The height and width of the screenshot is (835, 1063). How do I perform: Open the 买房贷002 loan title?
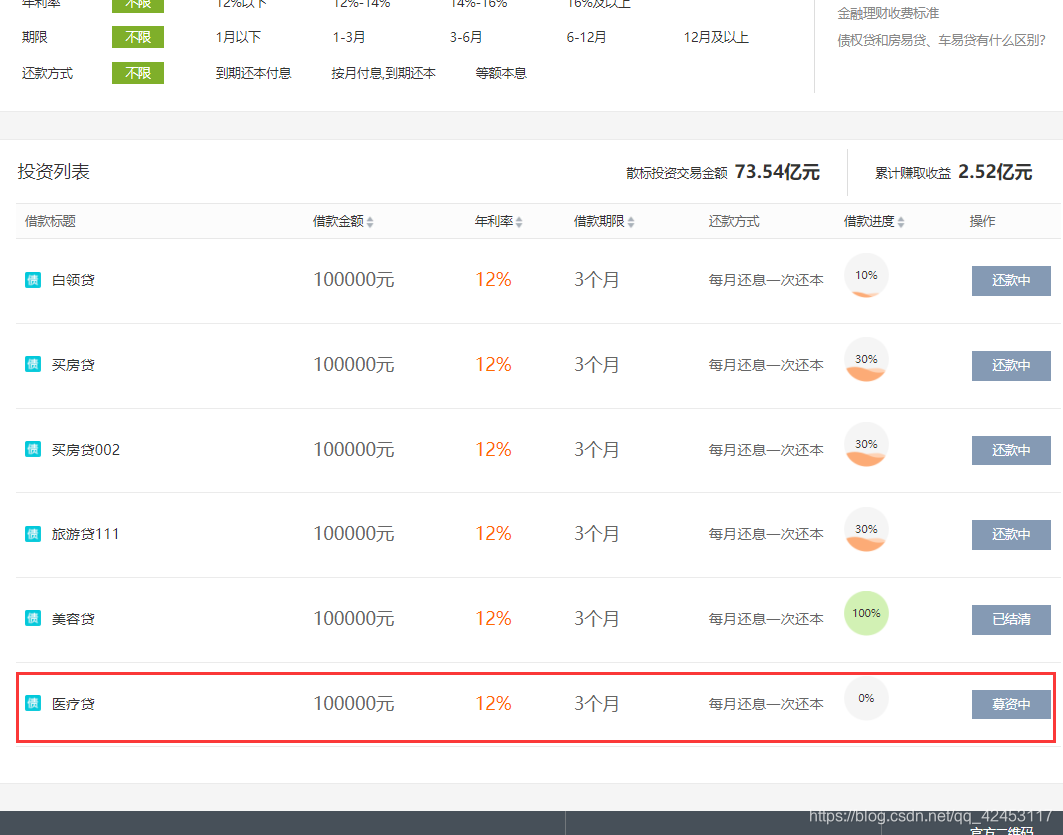point(86,449)
